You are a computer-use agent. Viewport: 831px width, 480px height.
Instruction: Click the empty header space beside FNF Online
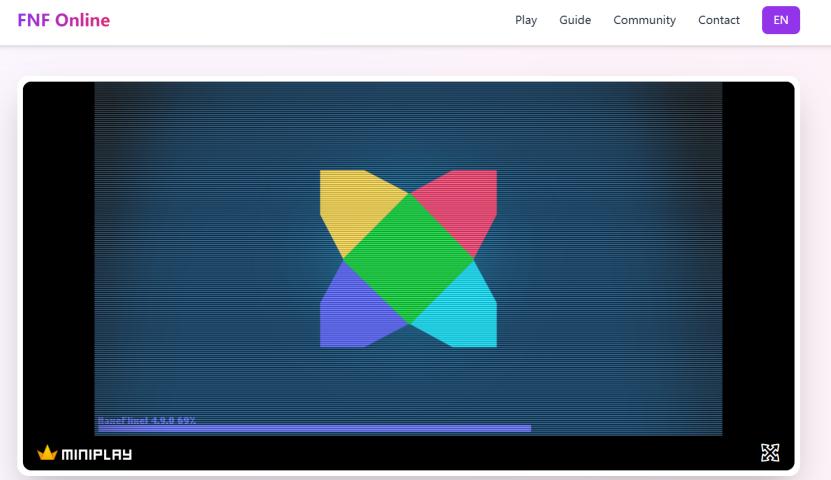(x=300, y=20)
